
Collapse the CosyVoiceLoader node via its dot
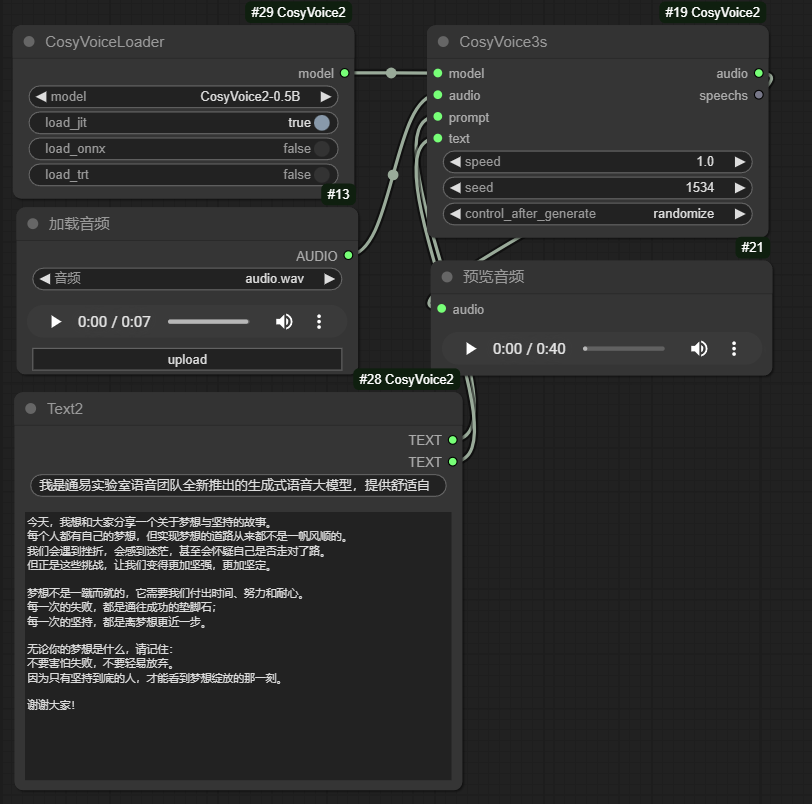30,41
